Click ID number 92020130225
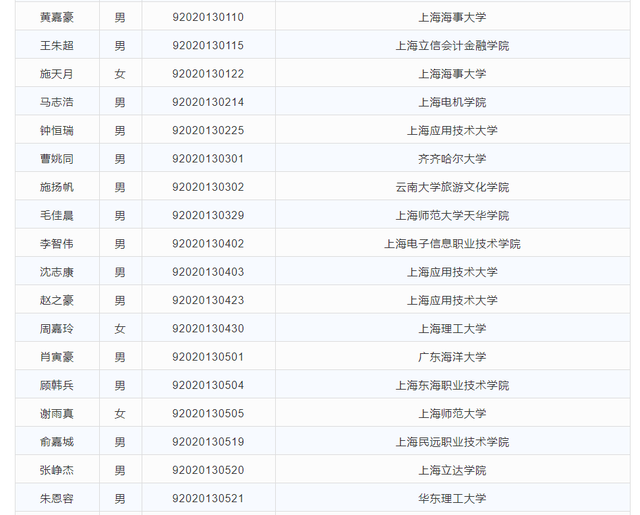Screen dimensions: 640x515 (208, 131)
